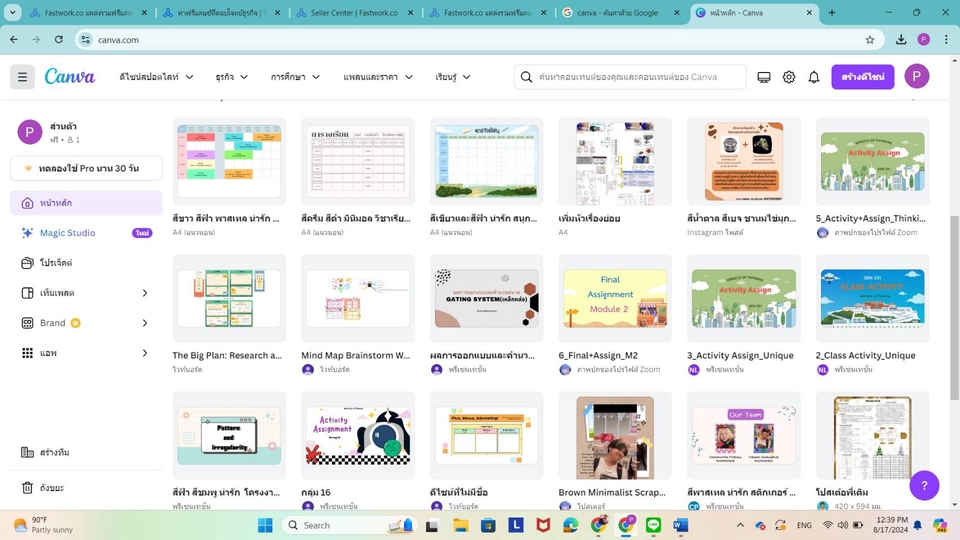The width and height of the screenshot is (960, 540).
Task: Bookmark this page with star icon
Action: (869, 40)
